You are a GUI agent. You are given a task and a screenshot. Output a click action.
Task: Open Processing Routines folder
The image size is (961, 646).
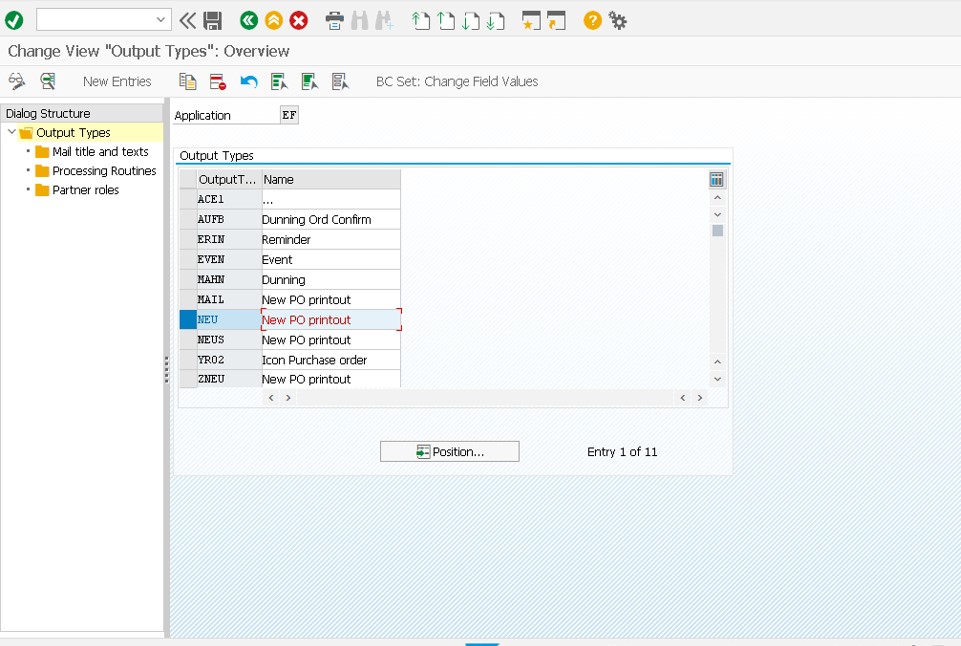[104, 170]
